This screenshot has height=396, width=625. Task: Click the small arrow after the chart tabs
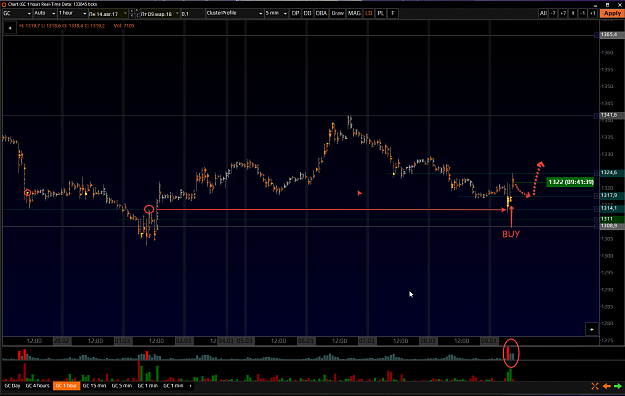(191, 386)
